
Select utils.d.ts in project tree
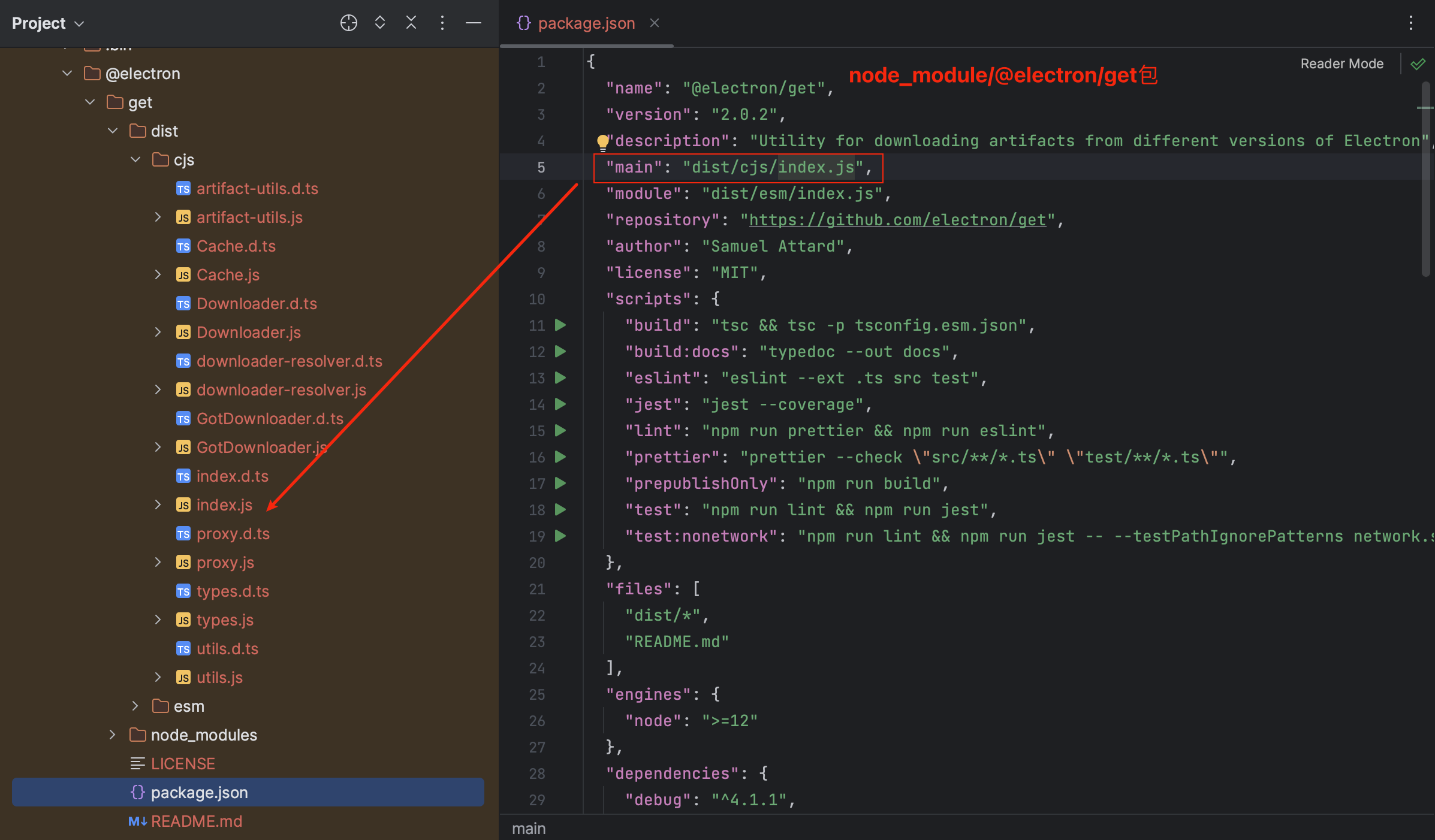[227, 649]
